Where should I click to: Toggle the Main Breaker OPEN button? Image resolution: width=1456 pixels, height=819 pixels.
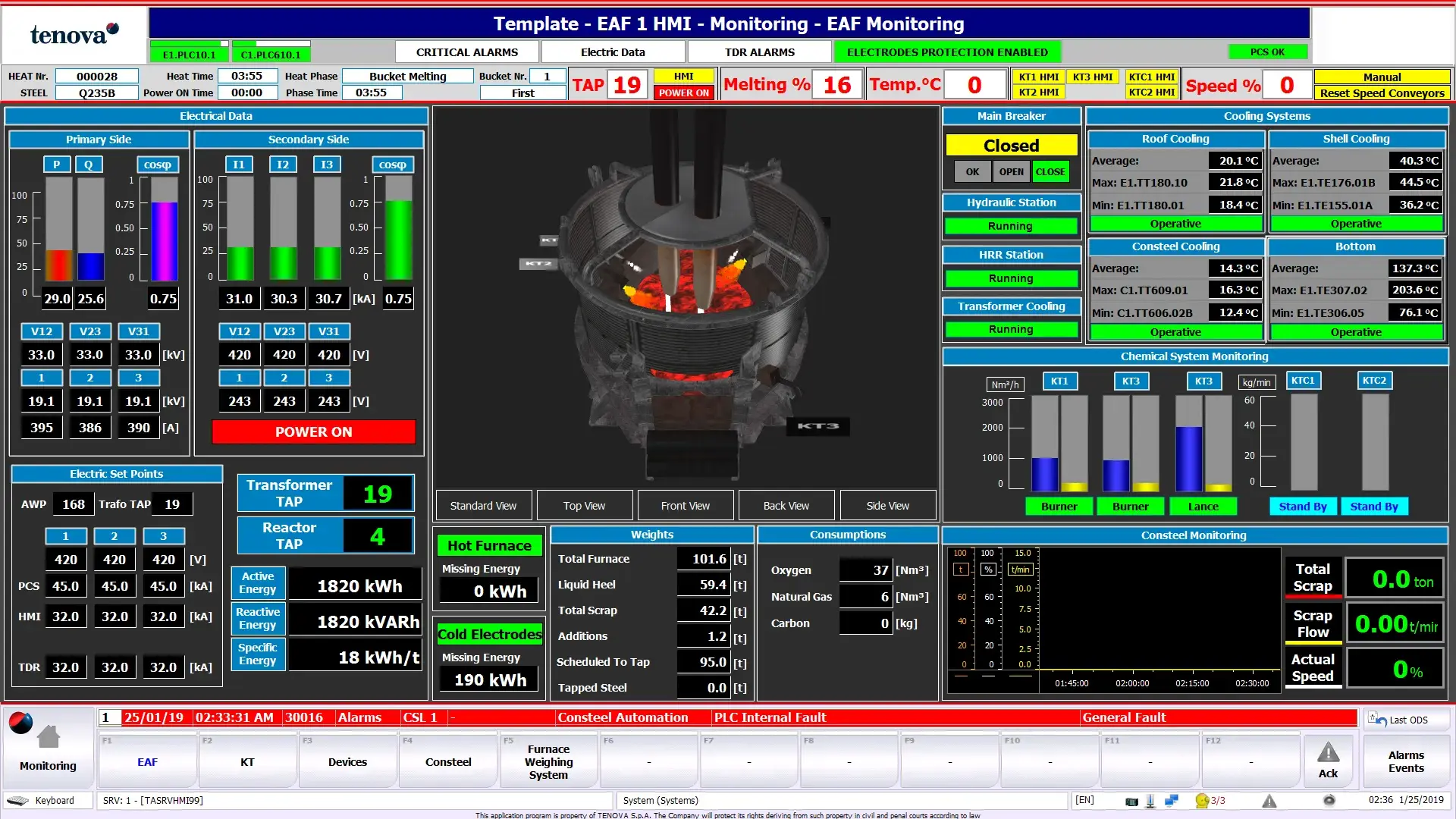click(1011, 172)
